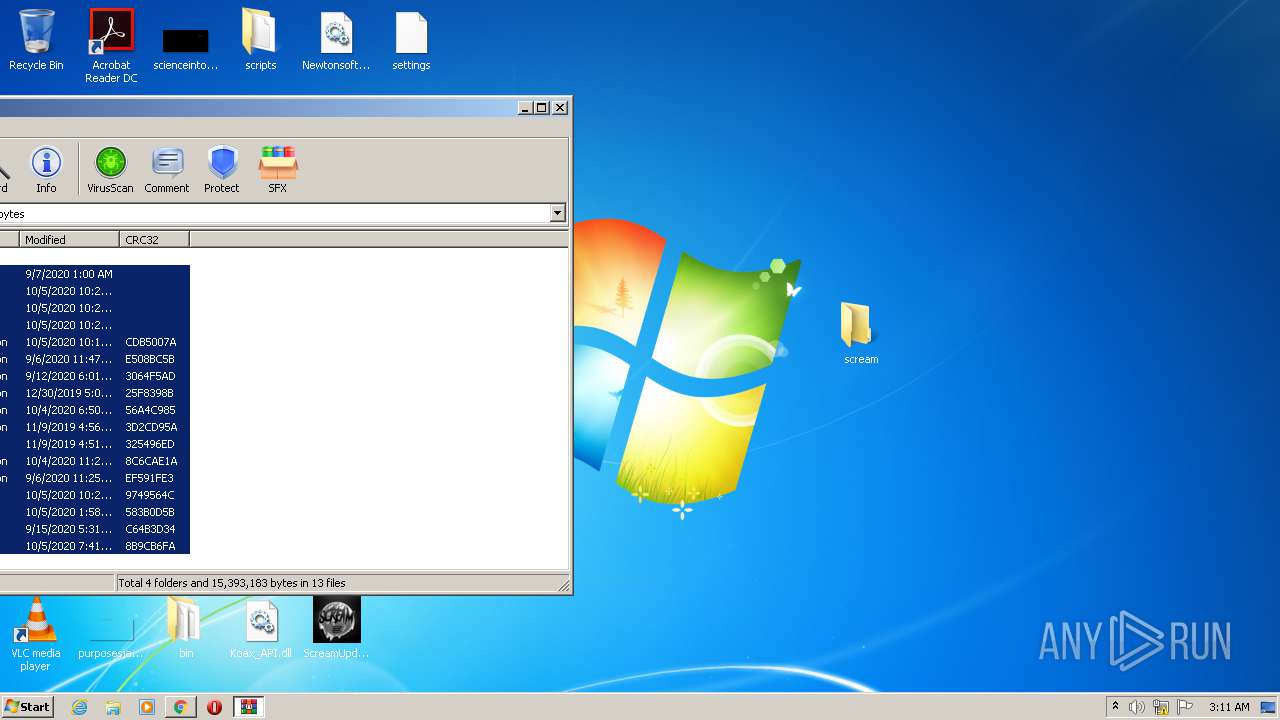This screenshot has width=1280, height=720.
Task: Open the Start menu
Action: tap(27, 707)
